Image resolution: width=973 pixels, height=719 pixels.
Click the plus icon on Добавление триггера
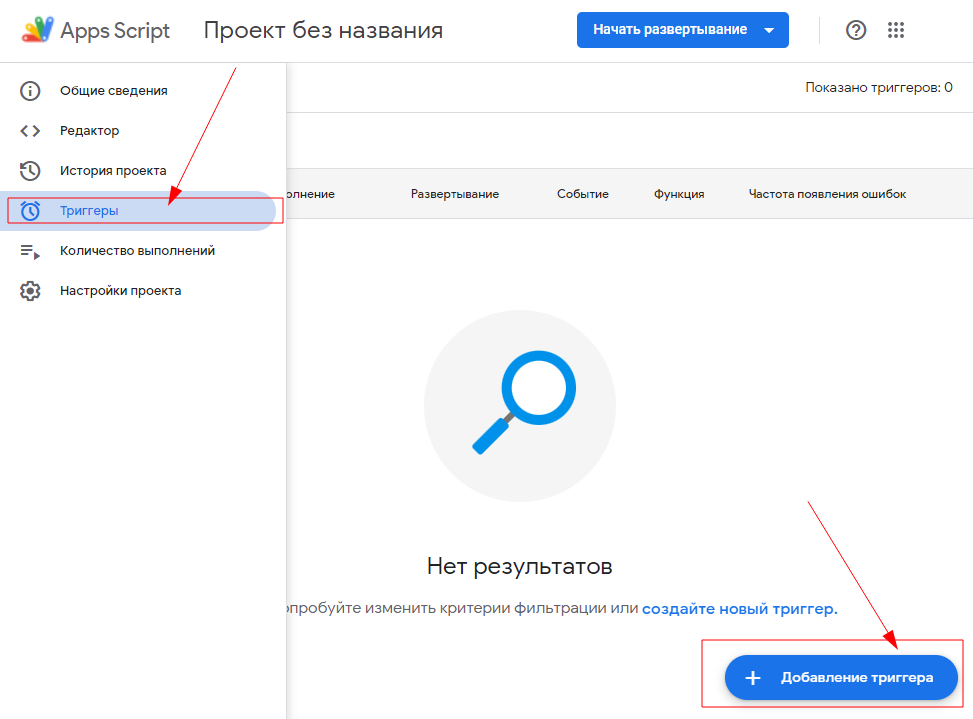[752, 677]
